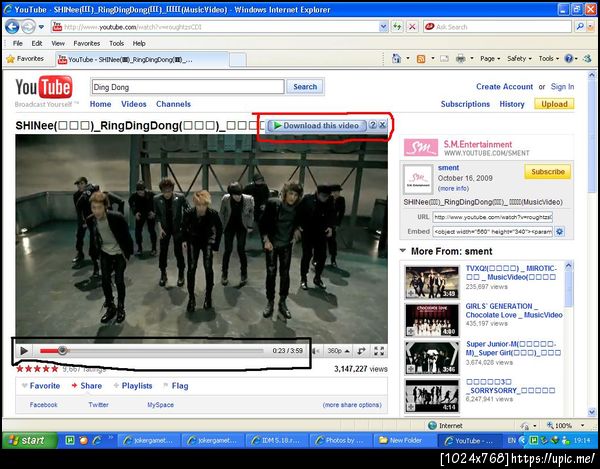Open the command bar Tools dropdown
Image resolution: width=600 pixels, height=469 pixels.
[549, 59]
